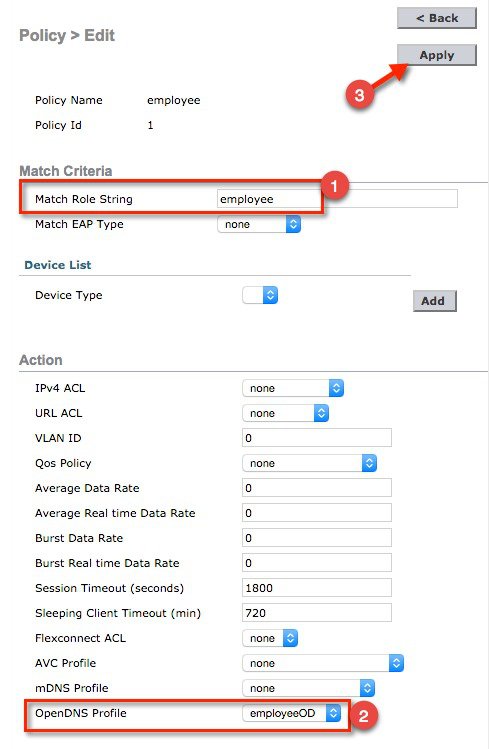
Task: Add the selected device type
Action: (x=435, y=301)
